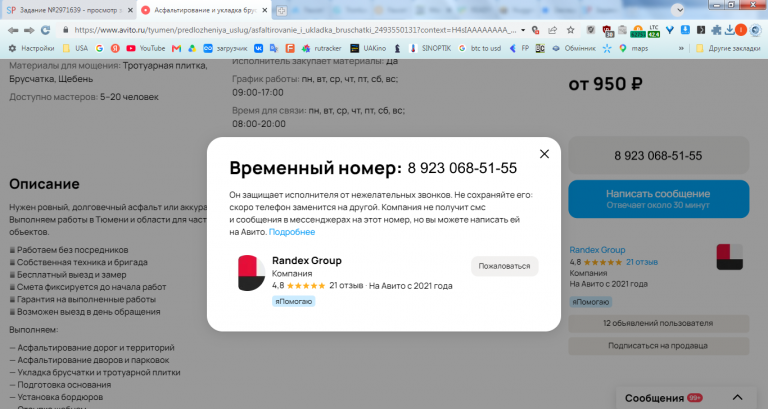Go back to previous page
Viewport: 768px width, 409px height.
(13, 30)
